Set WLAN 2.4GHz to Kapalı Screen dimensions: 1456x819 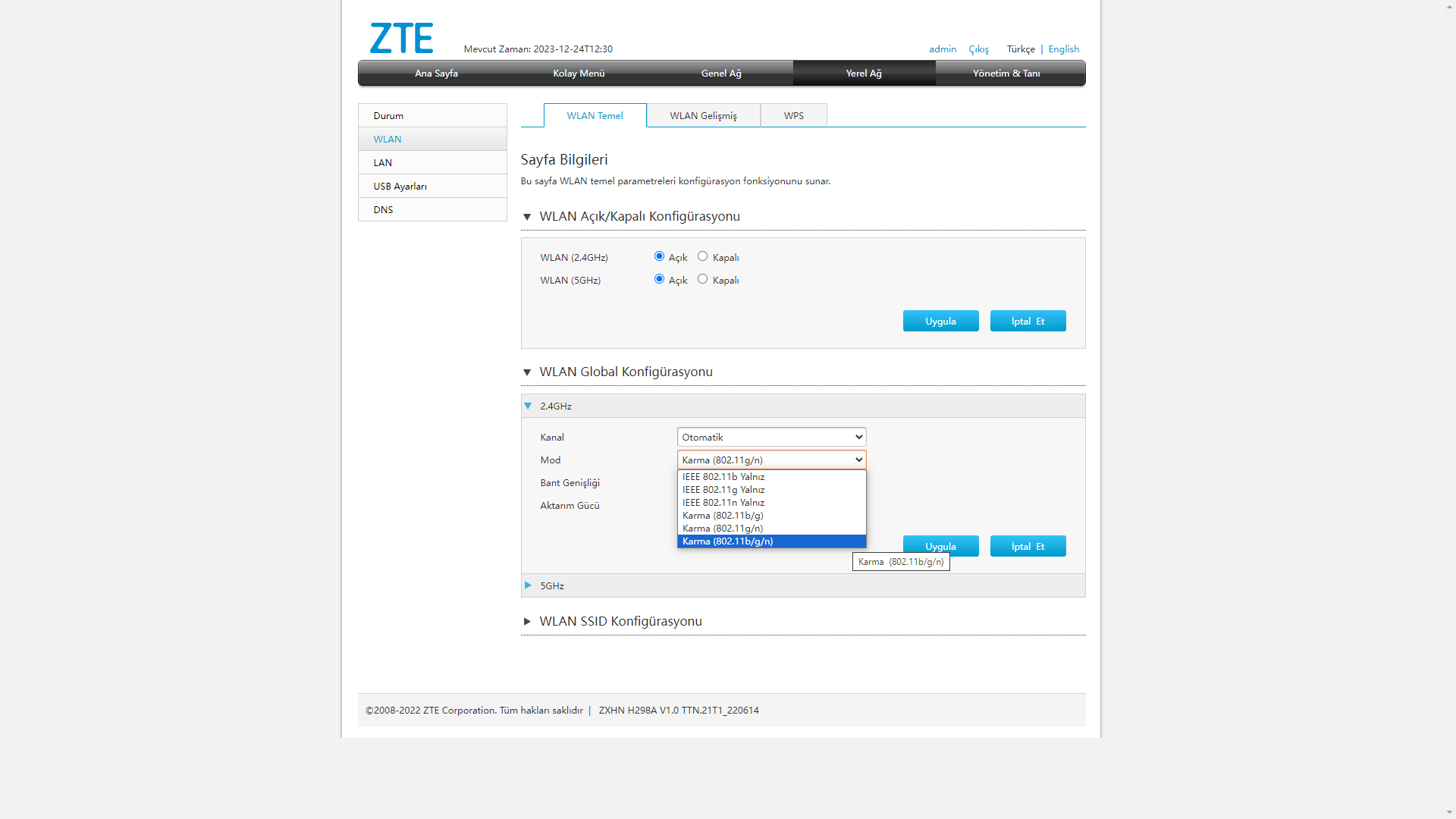point(702,256)
